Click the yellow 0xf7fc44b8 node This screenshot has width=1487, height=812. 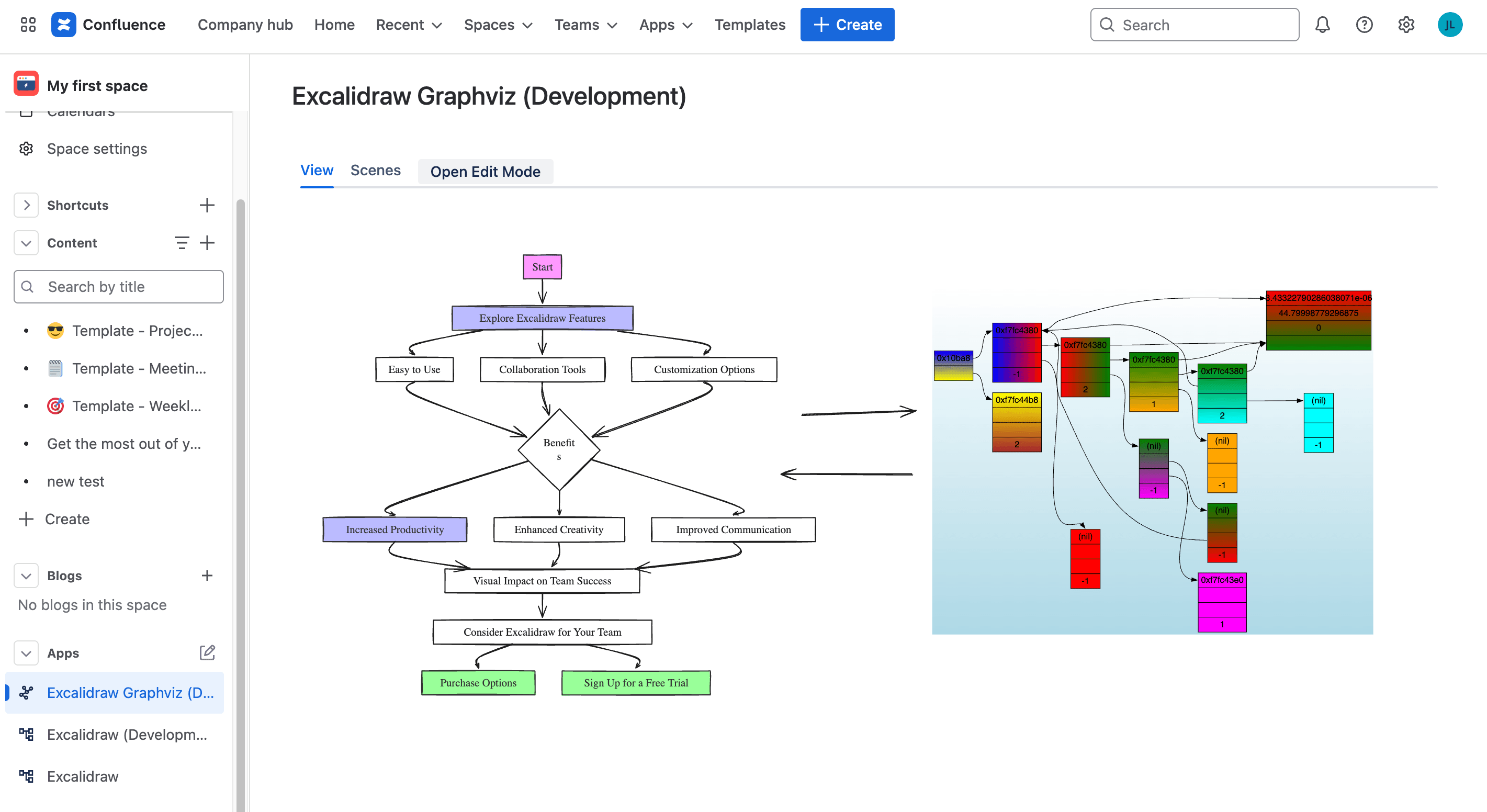coord(1017,422)
